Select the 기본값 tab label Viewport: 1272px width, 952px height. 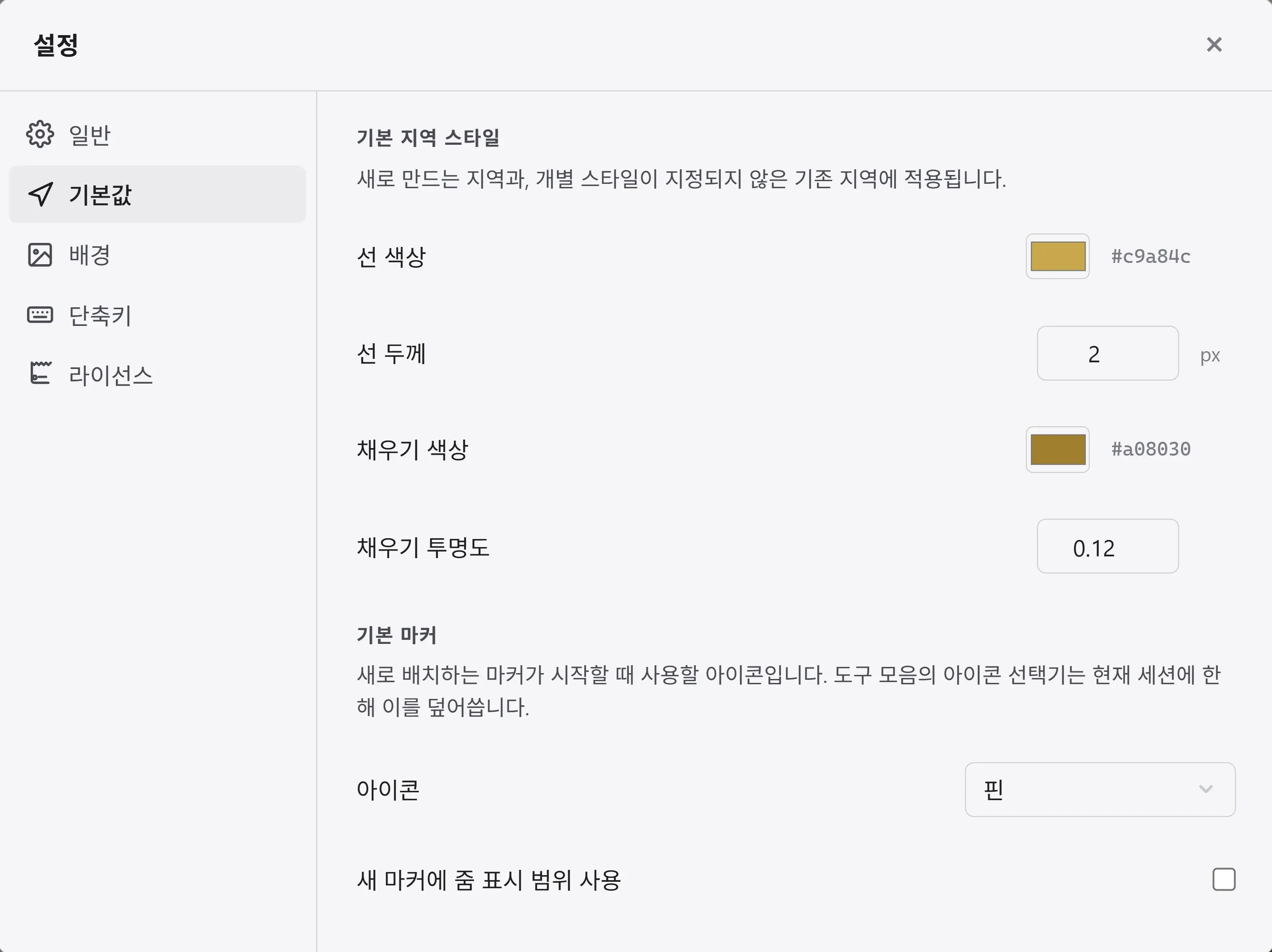[100, 194]
